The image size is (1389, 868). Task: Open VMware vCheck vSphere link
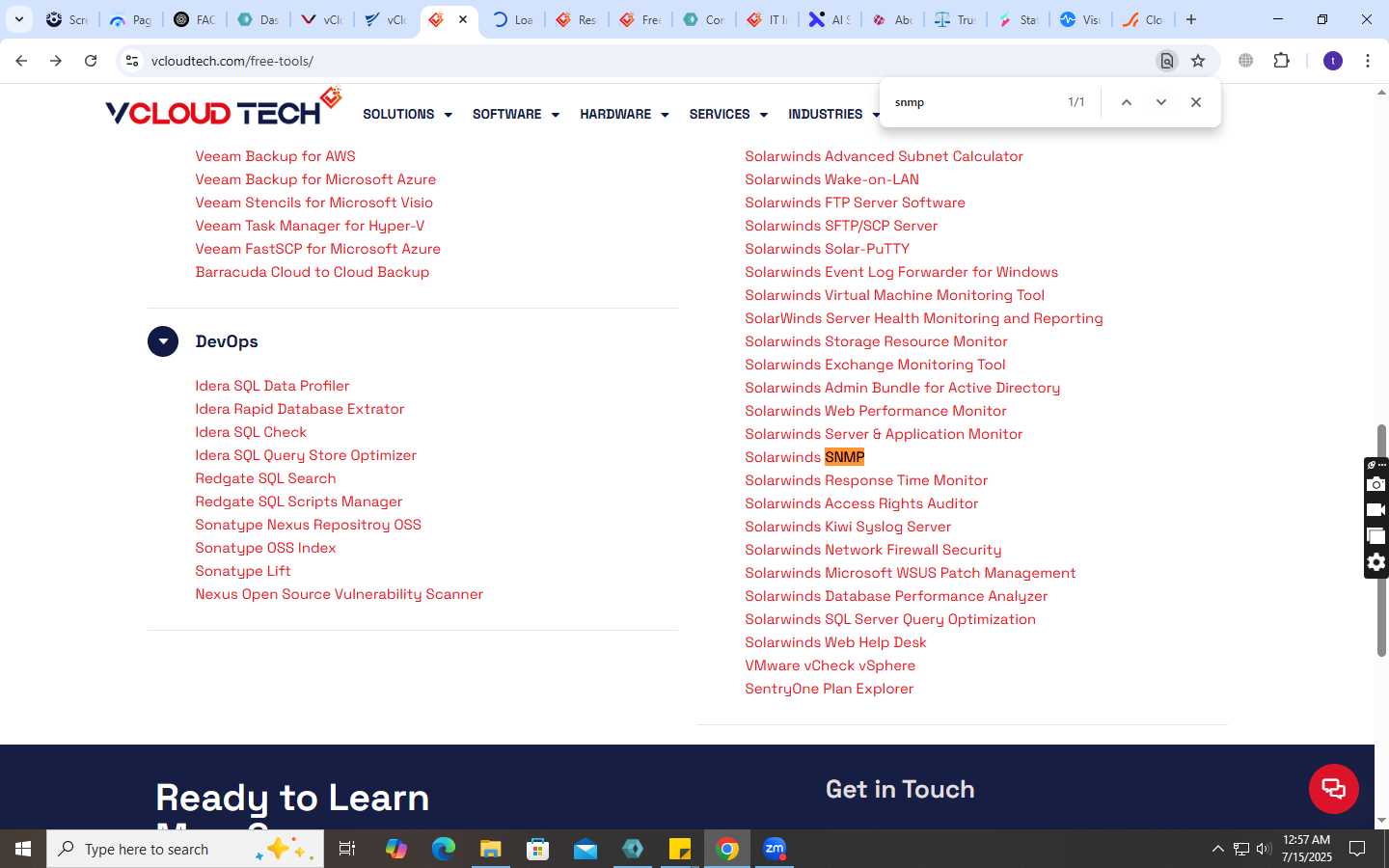point(830,665)
